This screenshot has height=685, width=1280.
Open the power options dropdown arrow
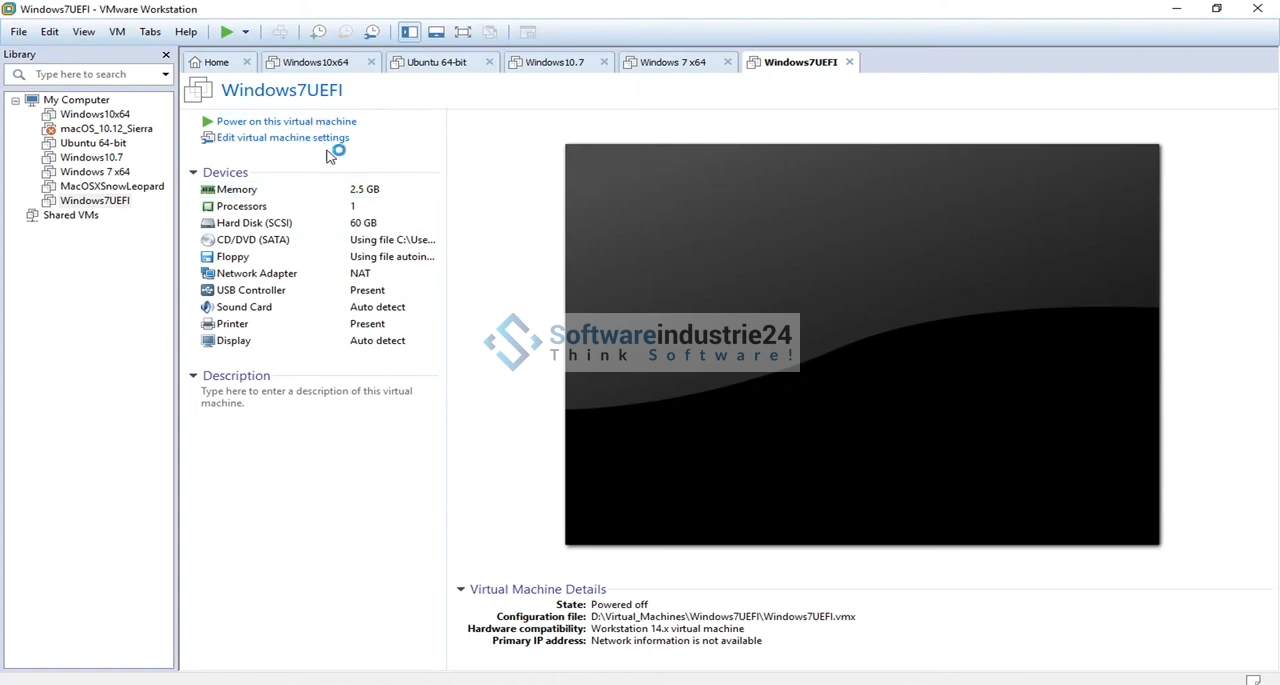(245, 32)
